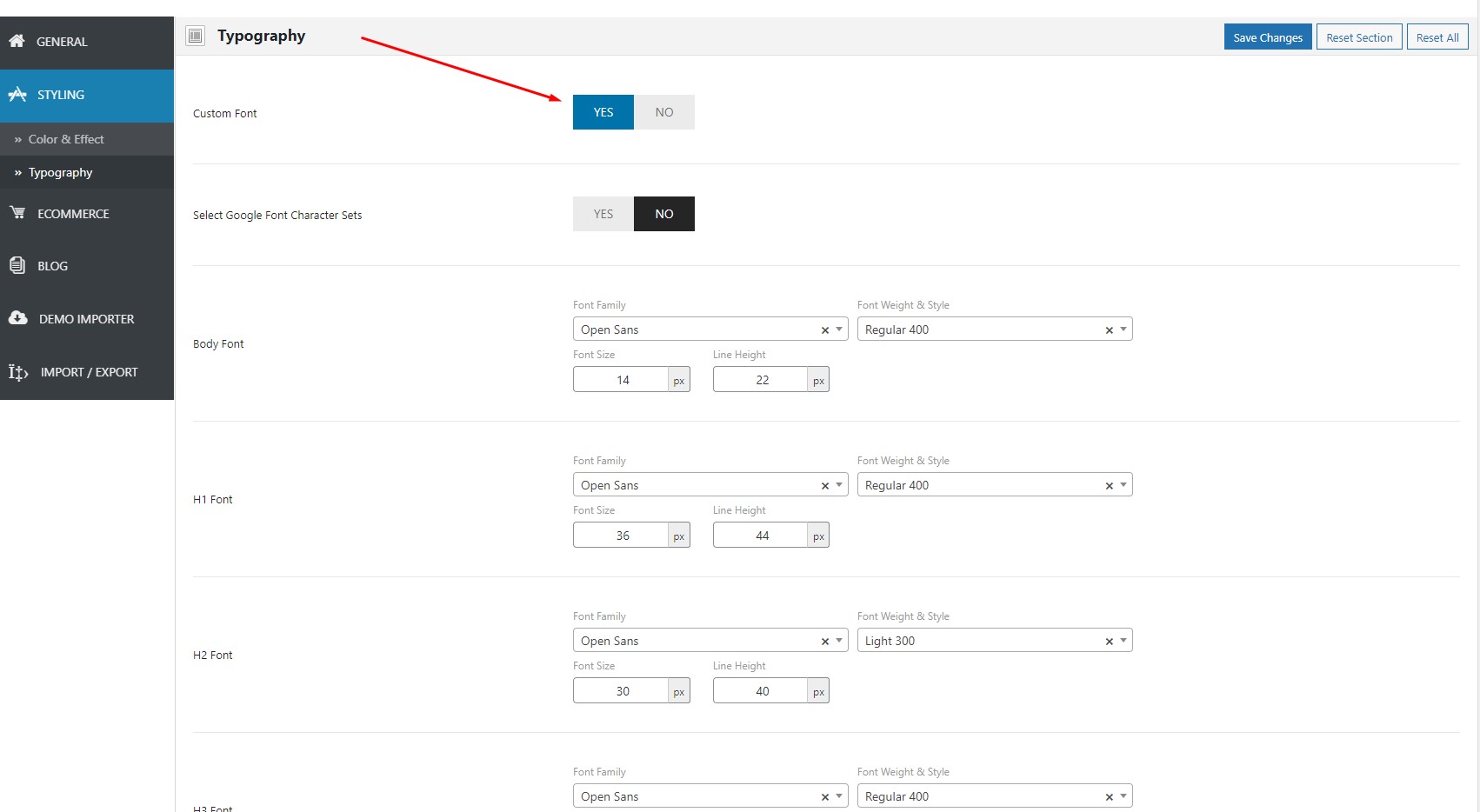Set Custom Font to NO
Screen dimensions: 1480x812
click(x=664, y=112)
